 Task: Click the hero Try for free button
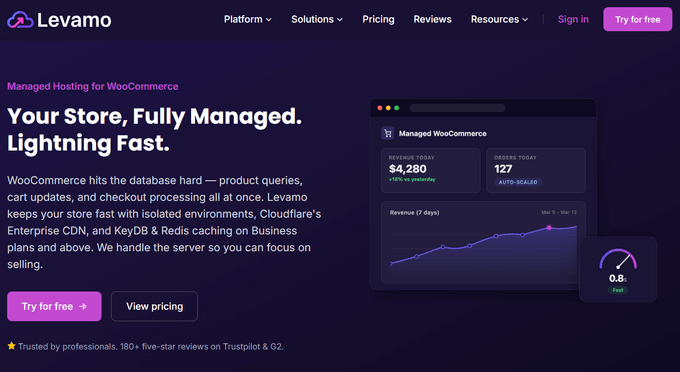[x=54, y=306]
